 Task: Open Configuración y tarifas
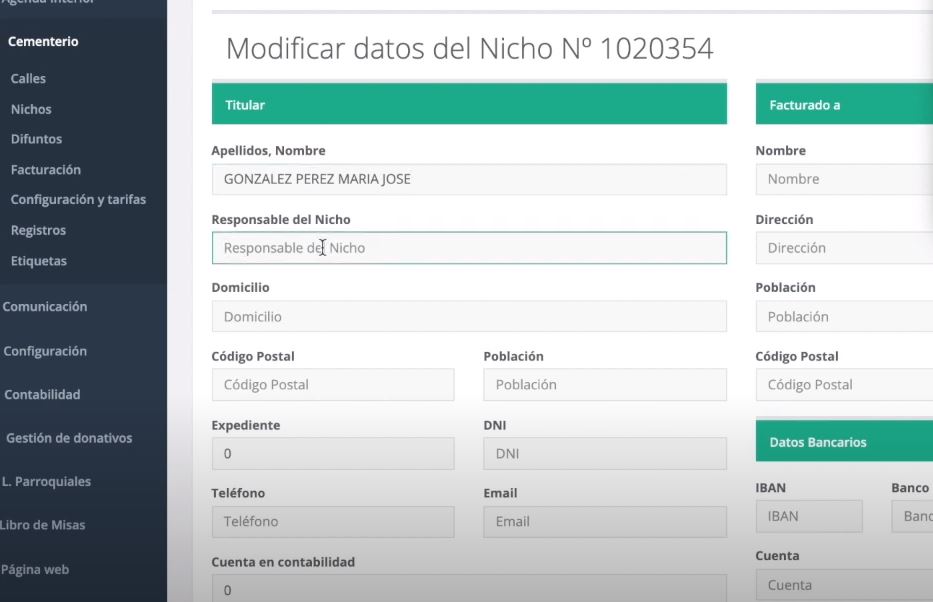click(78, 200)
